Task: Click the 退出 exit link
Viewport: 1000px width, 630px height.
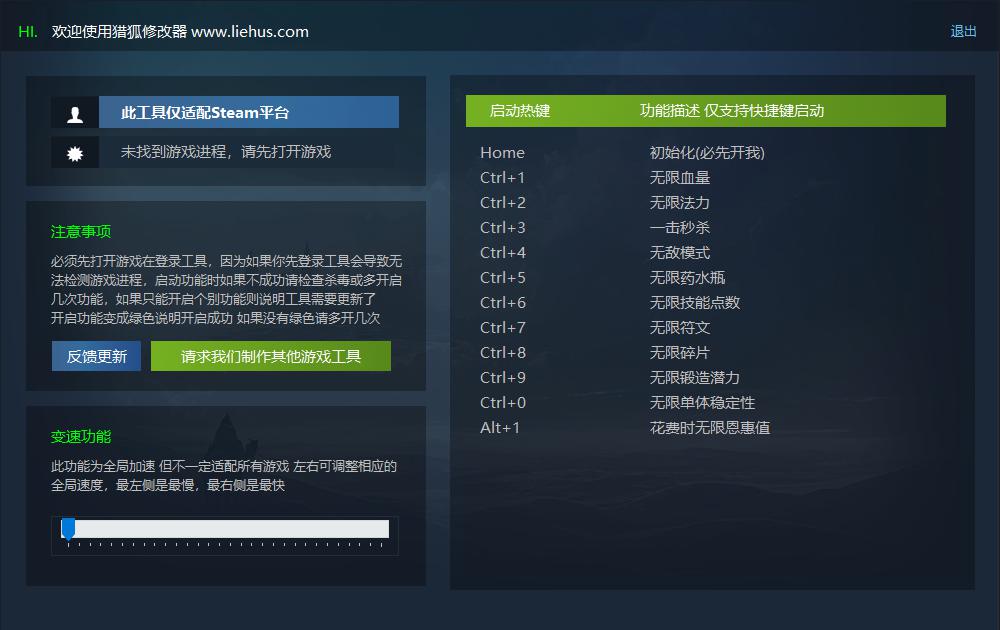Action: pyautogui.click(x=963, y=31)
